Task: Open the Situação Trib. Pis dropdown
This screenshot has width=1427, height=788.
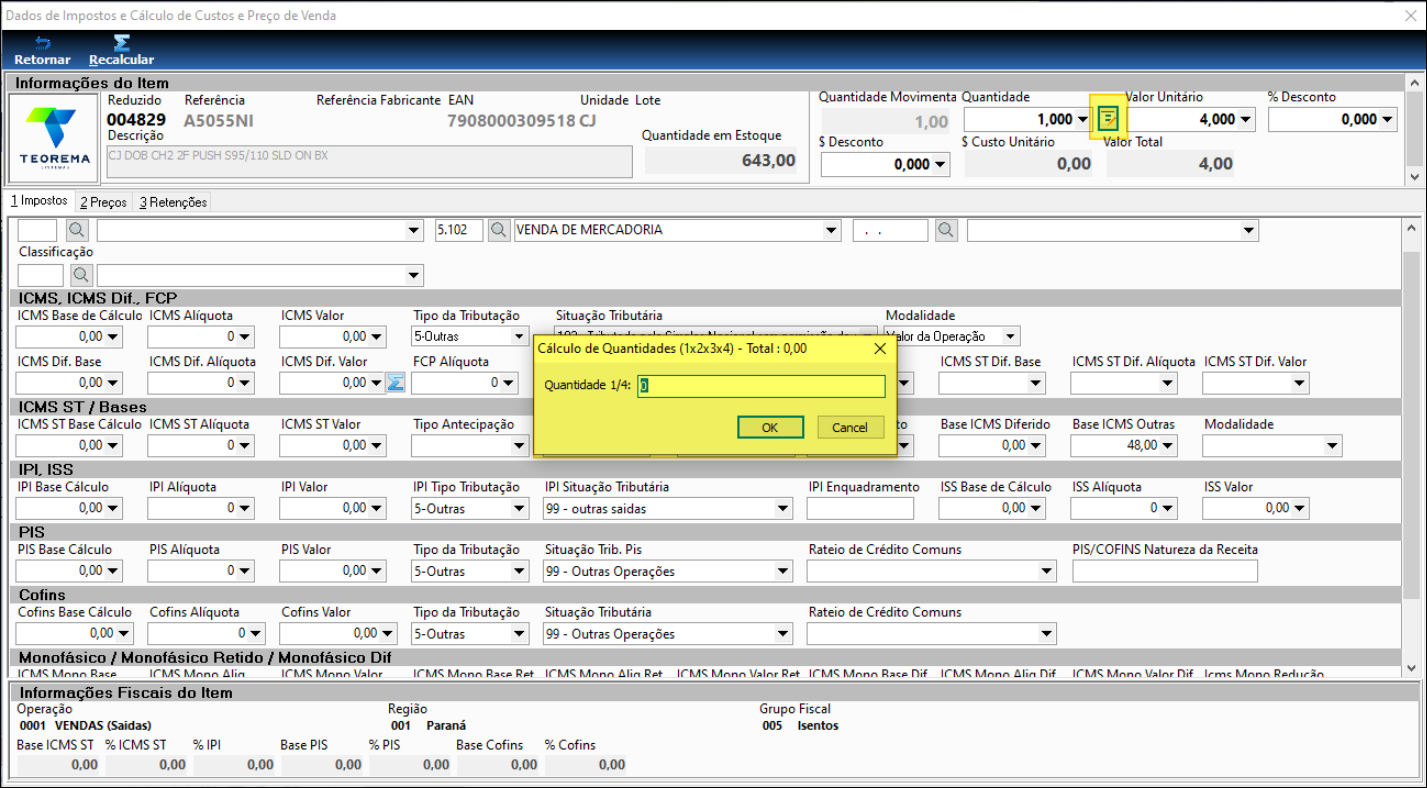Action: coord(783,572)
